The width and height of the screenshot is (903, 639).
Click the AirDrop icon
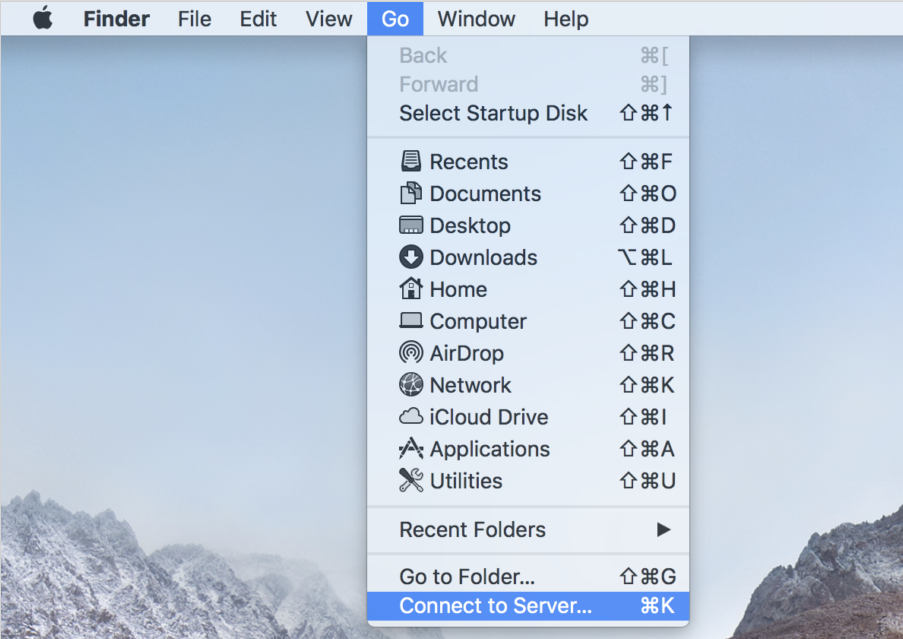[411, 354]
